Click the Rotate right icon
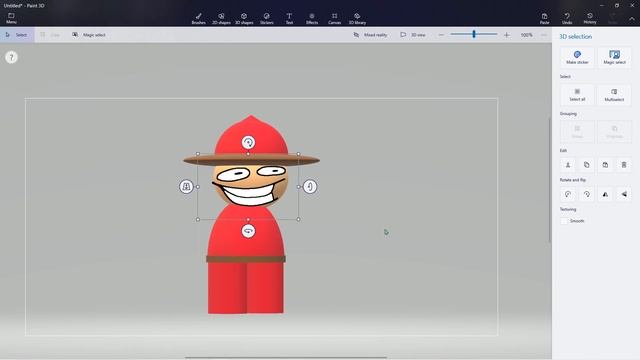 point(587,194)
